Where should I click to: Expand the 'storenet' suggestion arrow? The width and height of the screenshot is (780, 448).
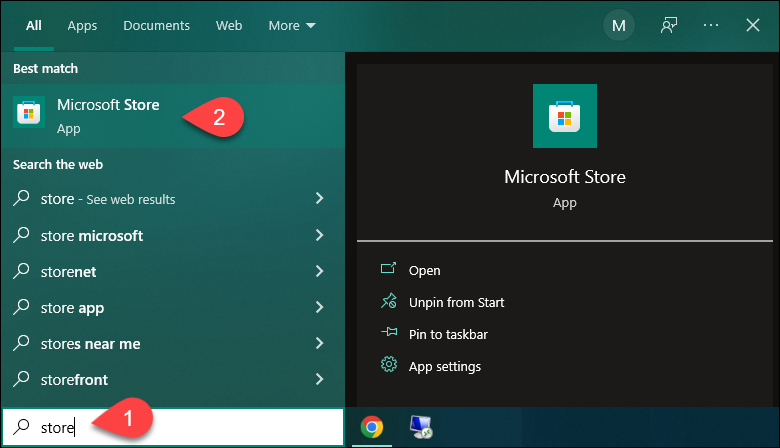click(x=319, y=271)
